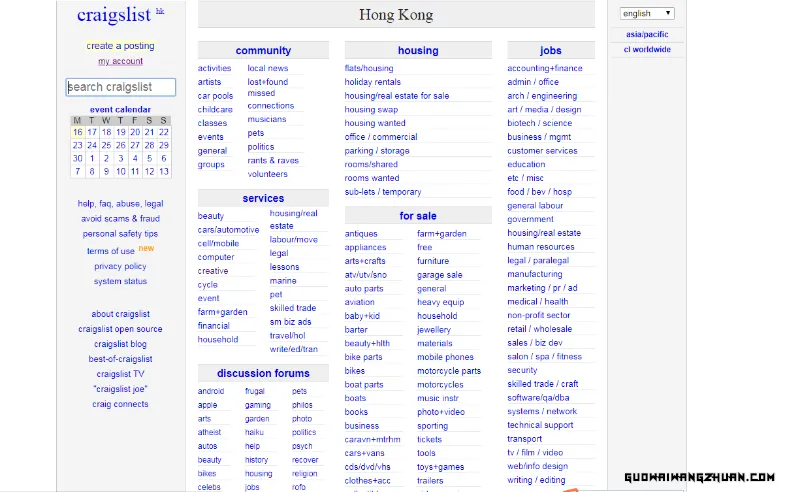This screenshot has width=785, height=492.
Task: Open parking / storage listings
Action: point(376,151)
